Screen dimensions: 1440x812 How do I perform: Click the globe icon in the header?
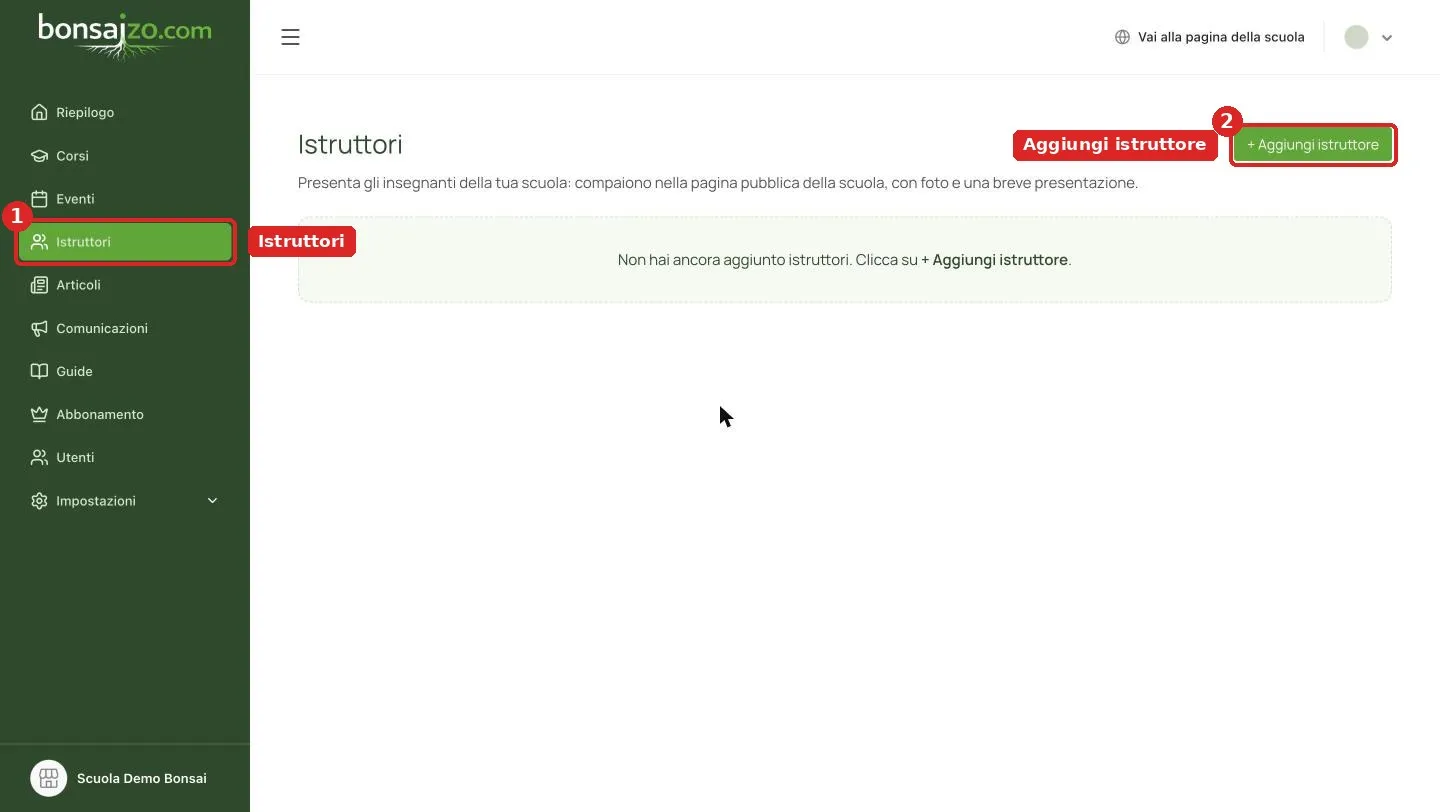[x=1122, y=37]
